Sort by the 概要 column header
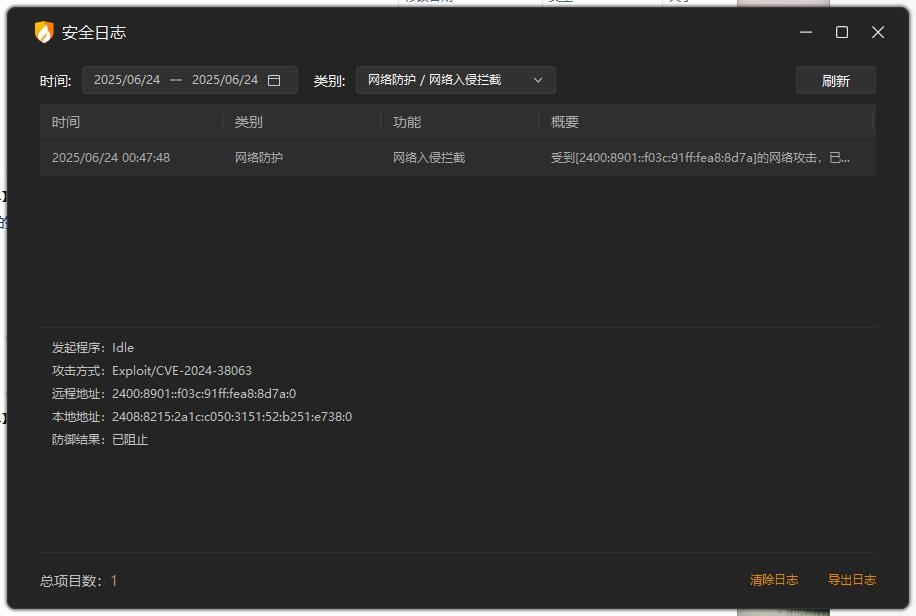Screen dimensions: 916x616 [x=565, y=122]
